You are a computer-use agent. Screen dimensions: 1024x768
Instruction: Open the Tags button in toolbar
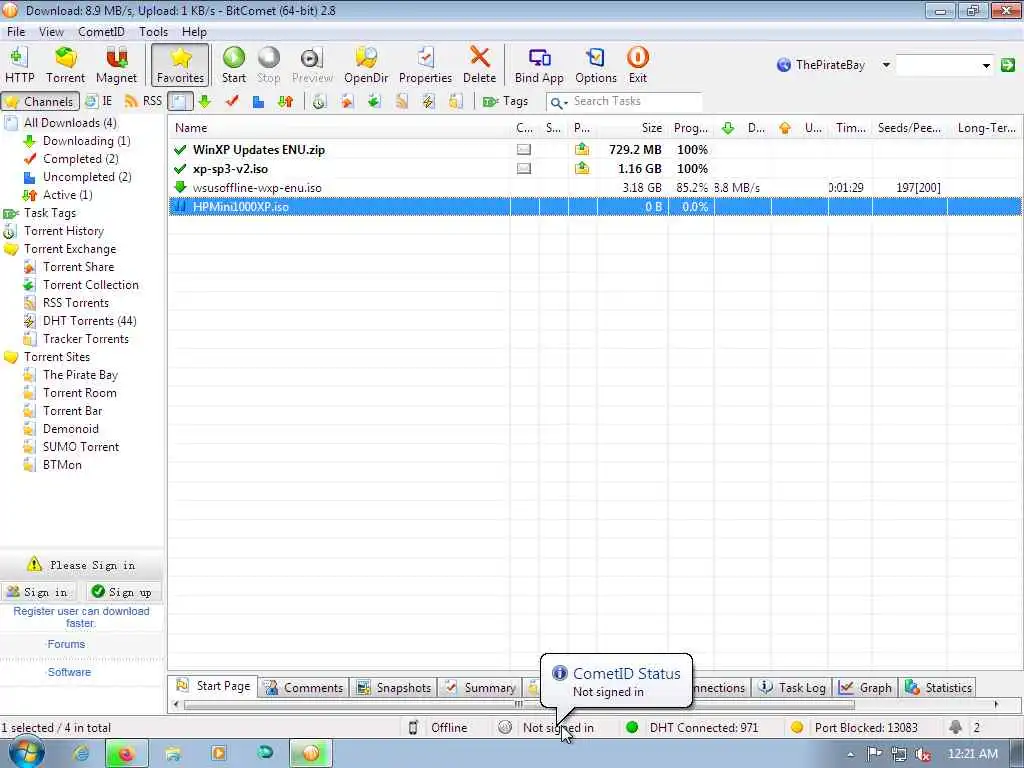point(505,101)
